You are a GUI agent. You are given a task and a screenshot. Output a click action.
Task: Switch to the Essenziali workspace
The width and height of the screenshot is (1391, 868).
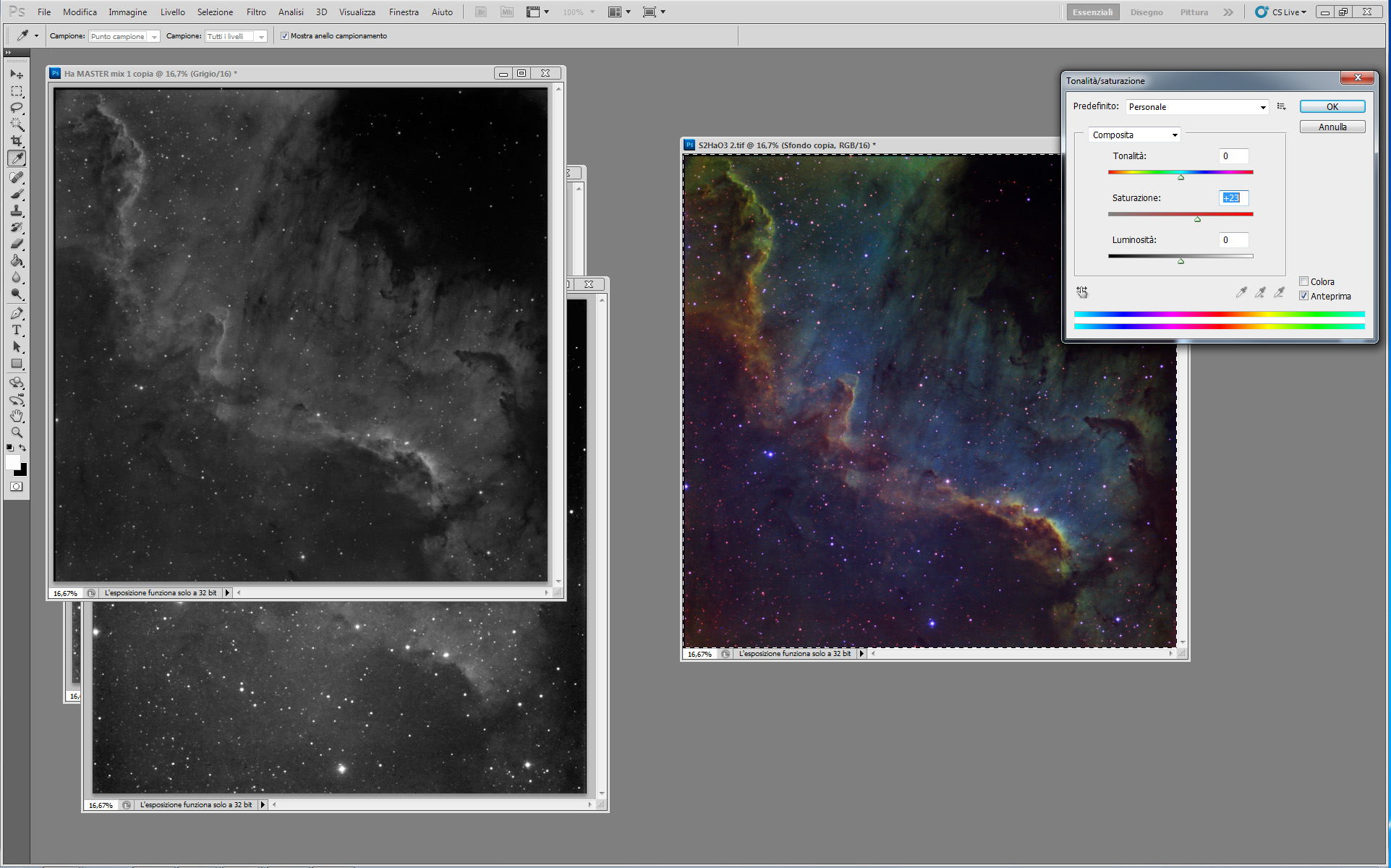(1092, 12)
